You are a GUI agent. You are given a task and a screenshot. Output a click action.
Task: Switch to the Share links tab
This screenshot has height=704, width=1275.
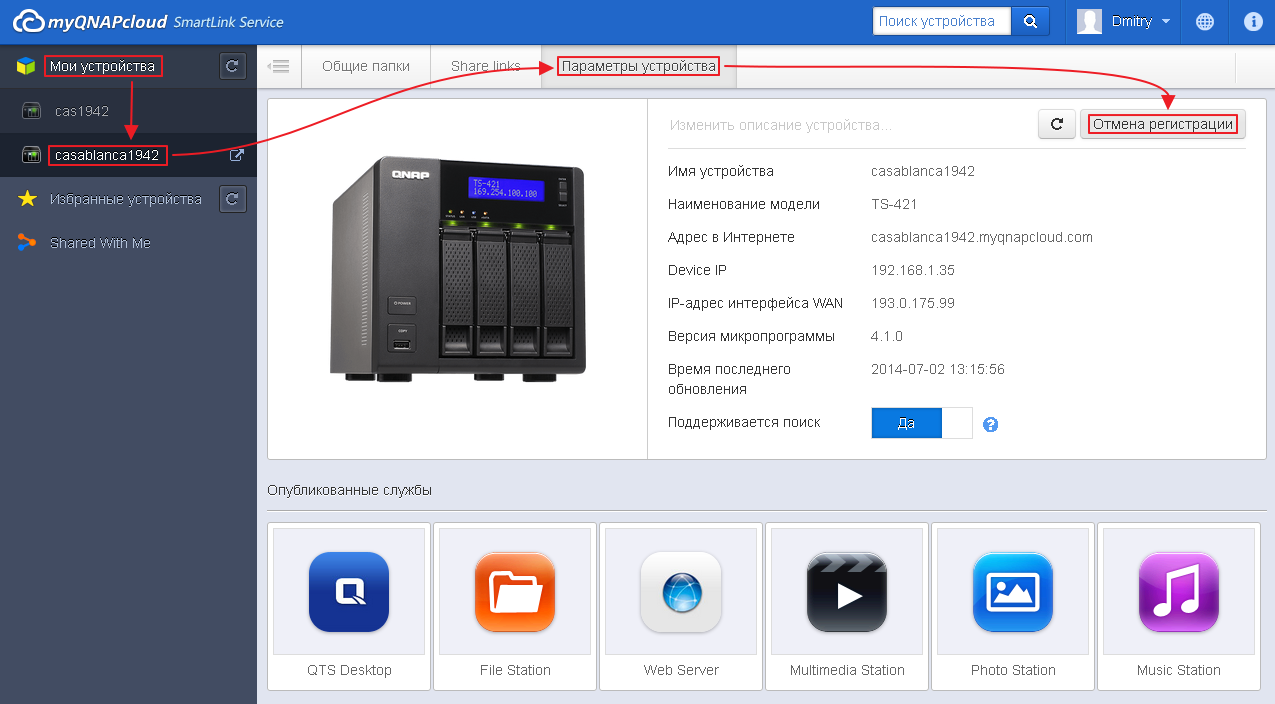(x=486, y=67)
